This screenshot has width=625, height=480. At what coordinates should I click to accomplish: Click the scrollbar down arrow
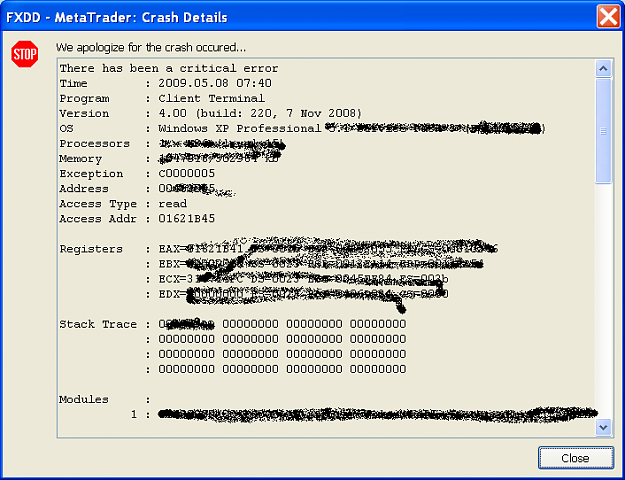603,427
